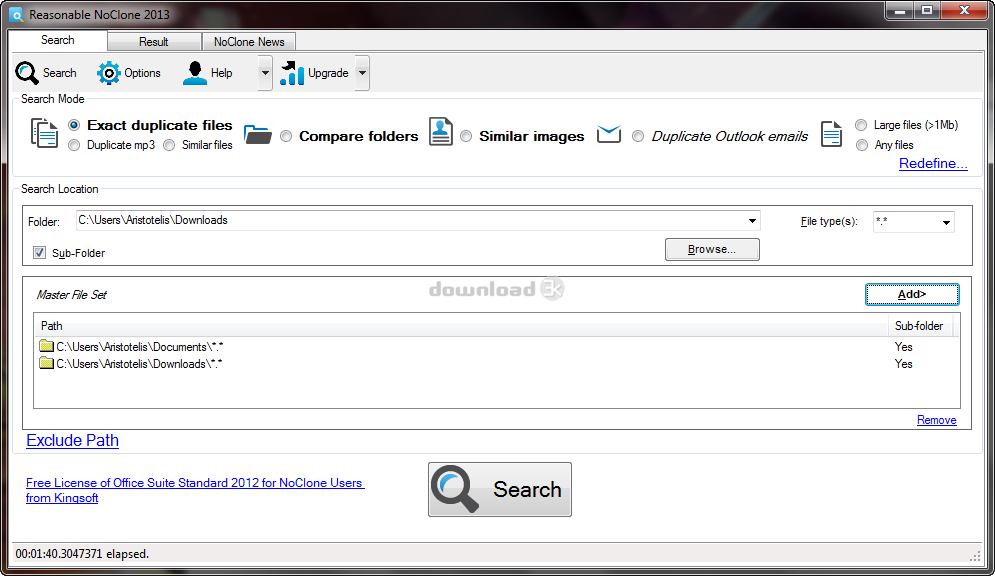
Task: Click the Help person icon
Action: pos(195,73)
